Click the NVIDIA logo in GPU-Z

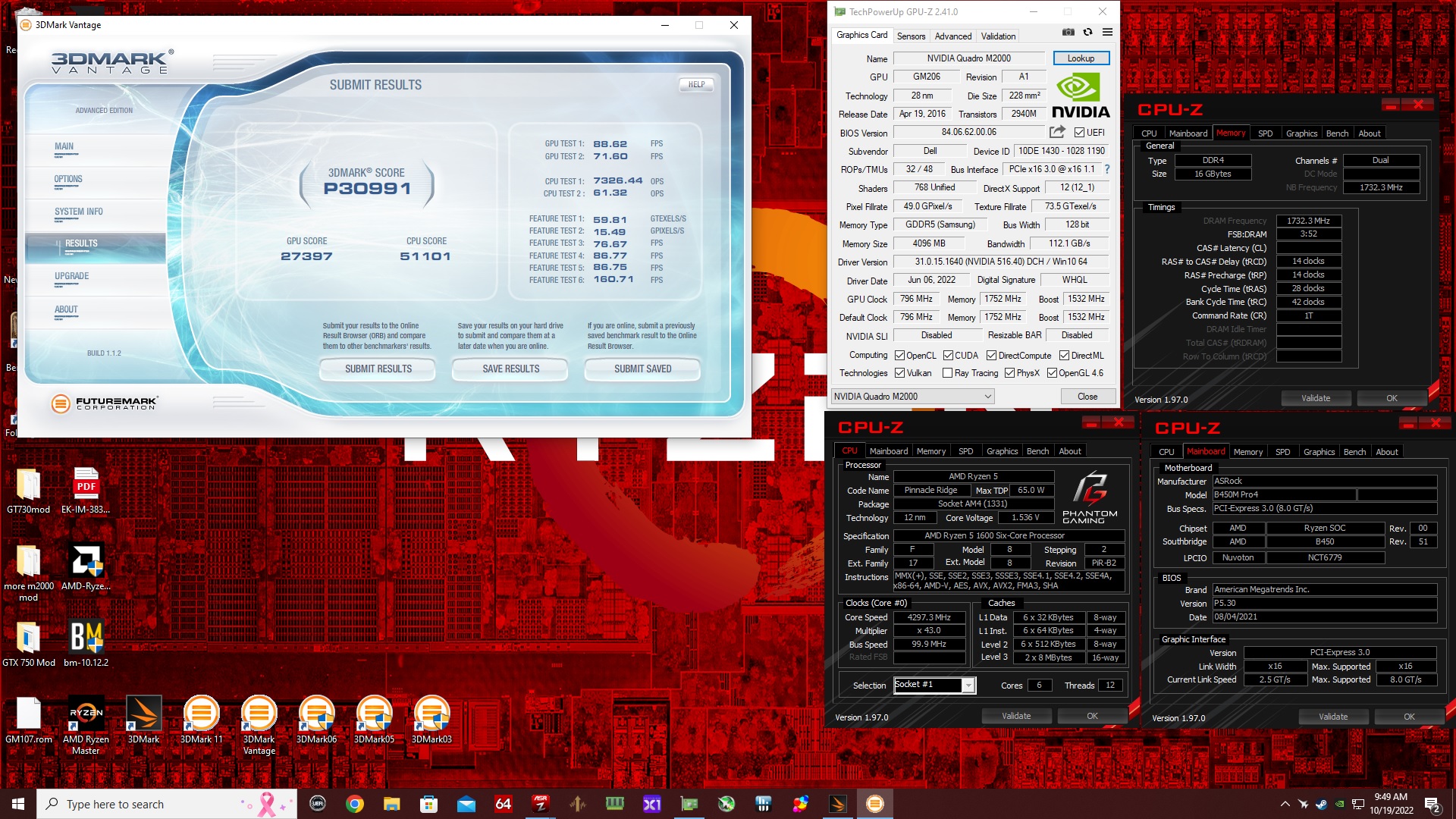pos(1081,96)
